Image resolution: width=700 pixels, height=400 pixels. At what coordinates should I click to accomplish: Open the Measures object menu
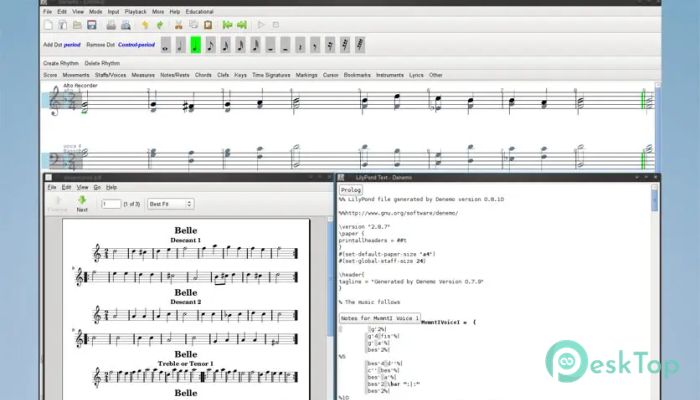click(143, 75)
